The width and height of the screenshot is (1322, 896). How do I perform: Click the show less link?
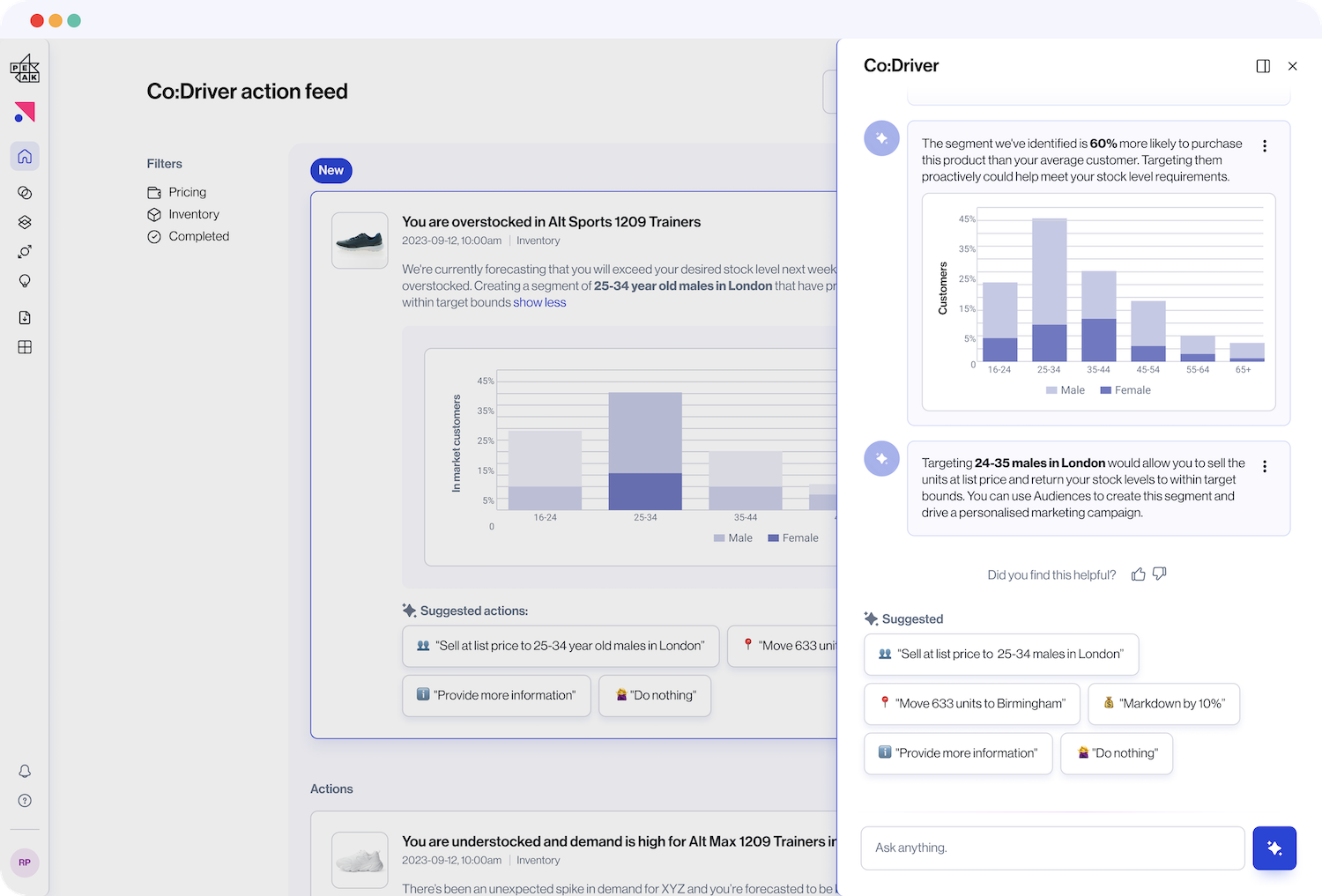point(539,302)
